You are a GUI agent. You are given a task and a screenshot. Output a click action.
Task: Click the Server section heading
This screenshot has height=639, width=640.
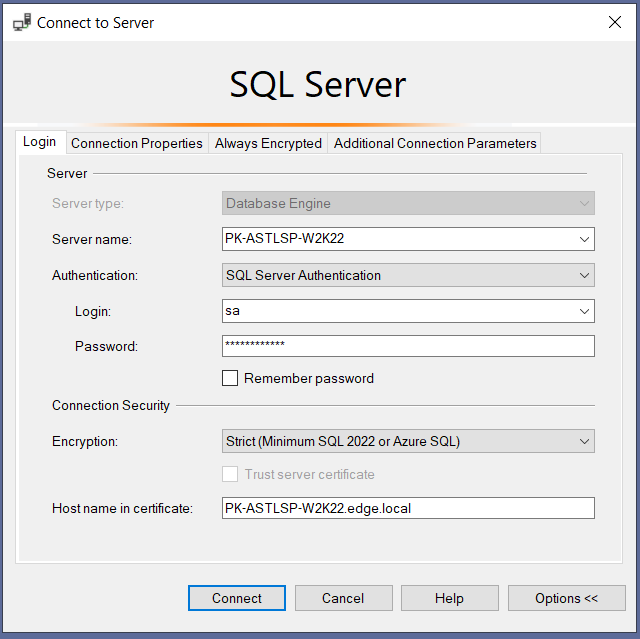[67, 173]
